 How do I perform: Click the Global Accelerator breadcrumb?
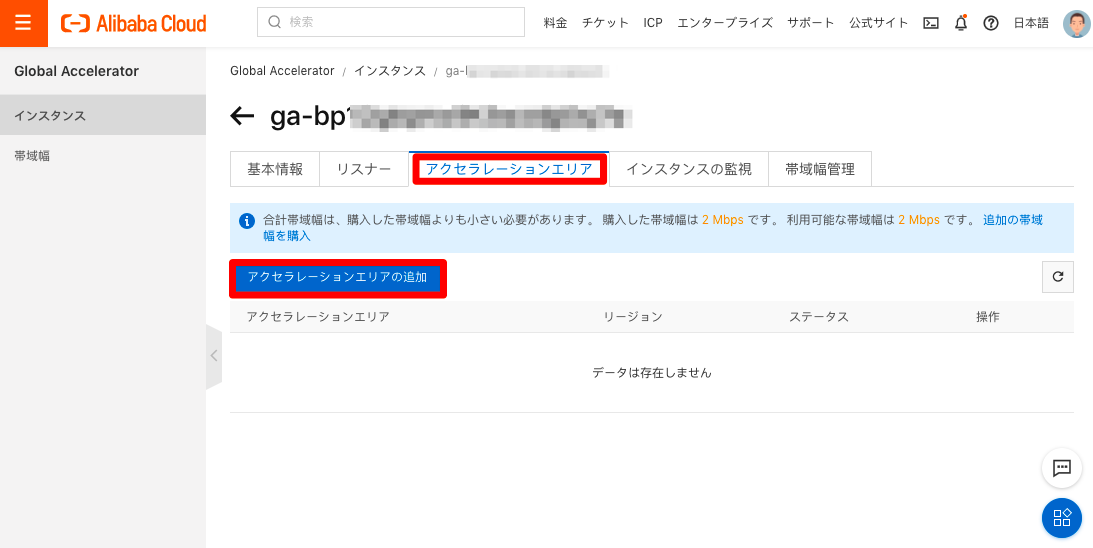click(x=282, y=71)
